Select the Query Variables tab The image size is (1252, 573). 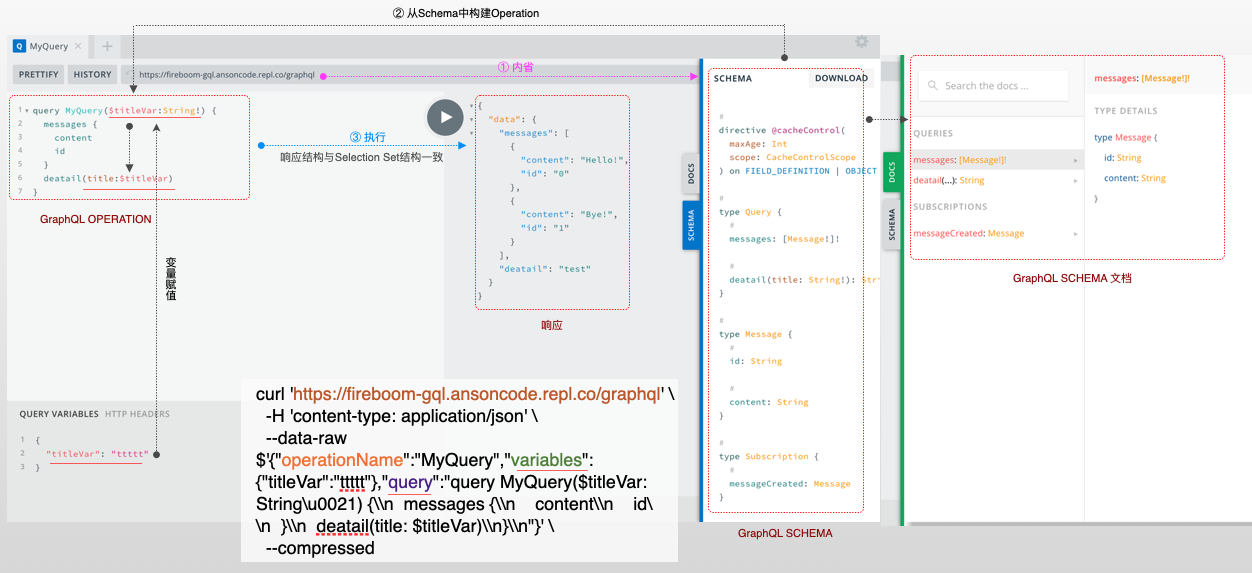pyautogui.click(x=59, y=414)
